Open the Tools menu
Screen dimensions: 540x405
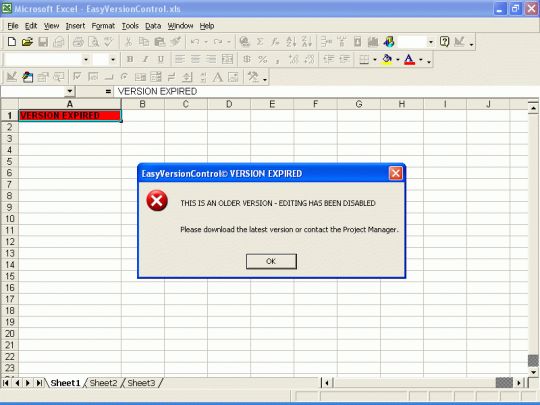pyautogui.click(x=130, y=26)
